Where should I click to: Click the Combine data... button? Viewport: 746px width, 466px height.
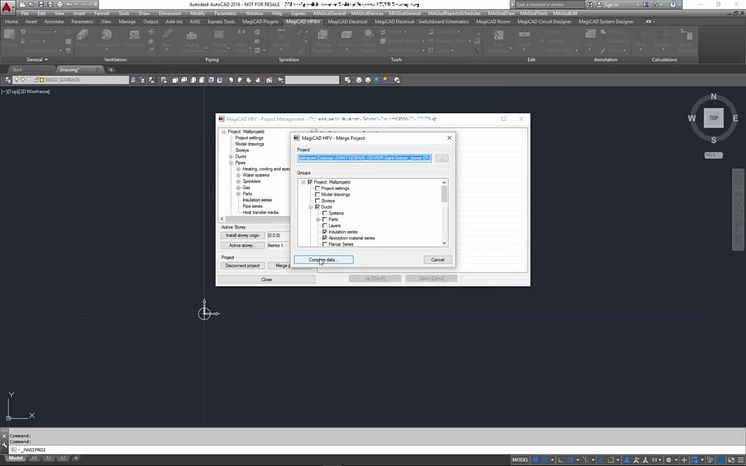pos(324,260)
